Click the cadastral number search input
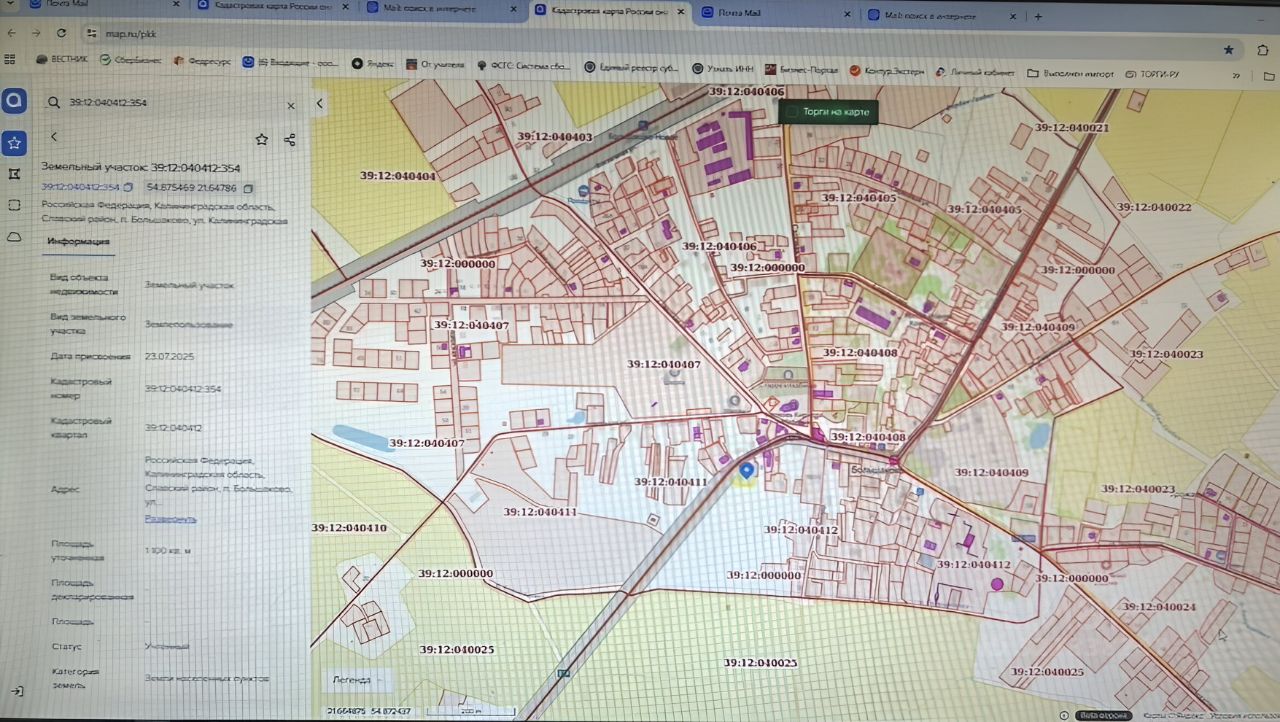 175,104
